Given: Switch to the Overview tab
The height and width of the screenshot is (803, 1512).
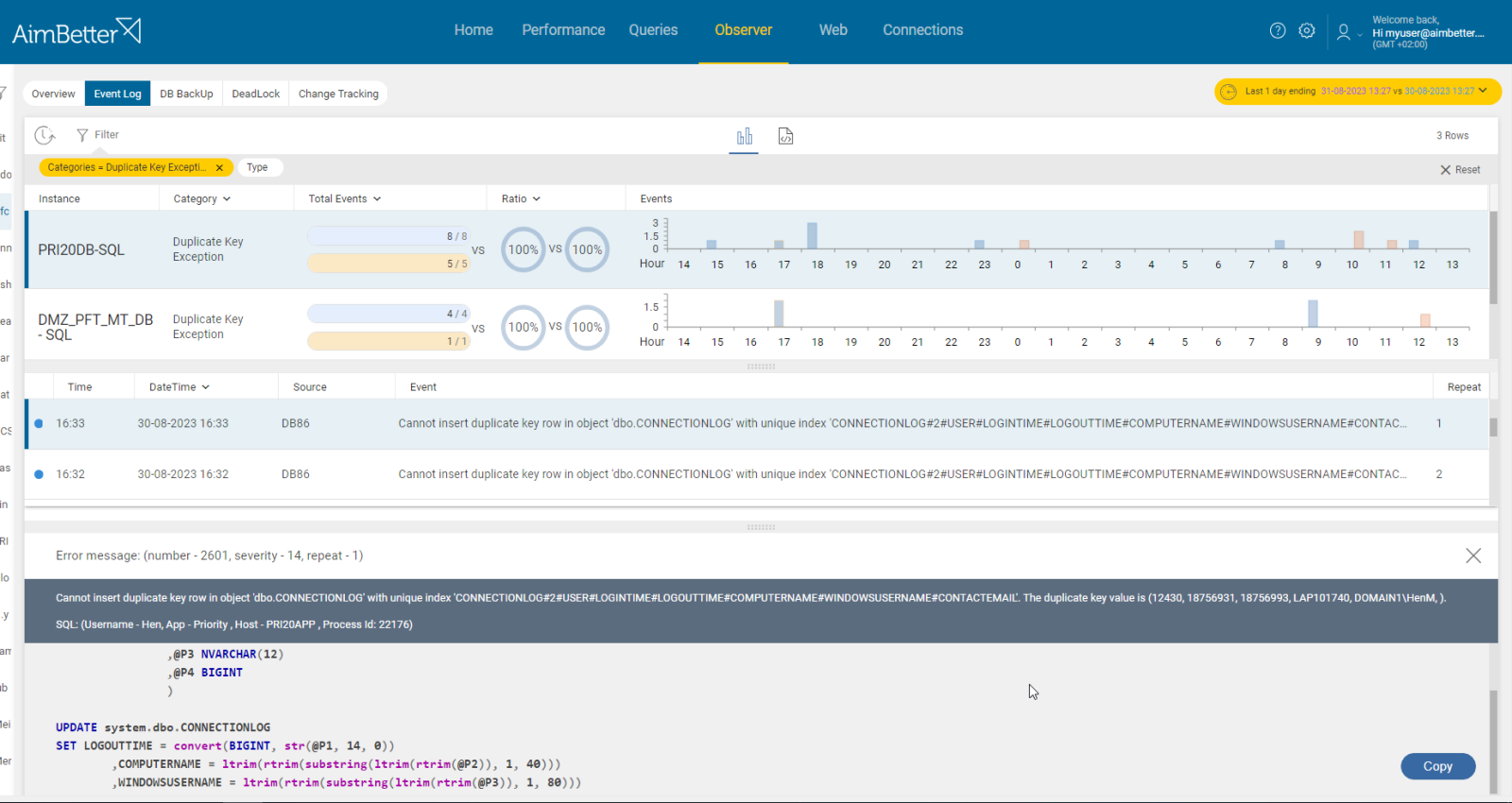Looking at the screenshot, I should [x=53, y=94].
